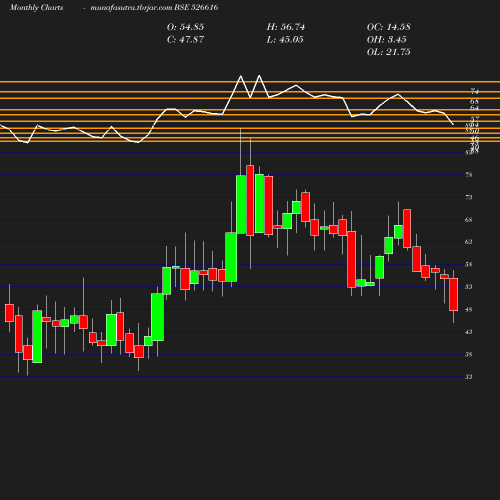Select the close value "C: 47.87"
The height and width of the screenshot is (500, 500).
(x=185, y=40)
